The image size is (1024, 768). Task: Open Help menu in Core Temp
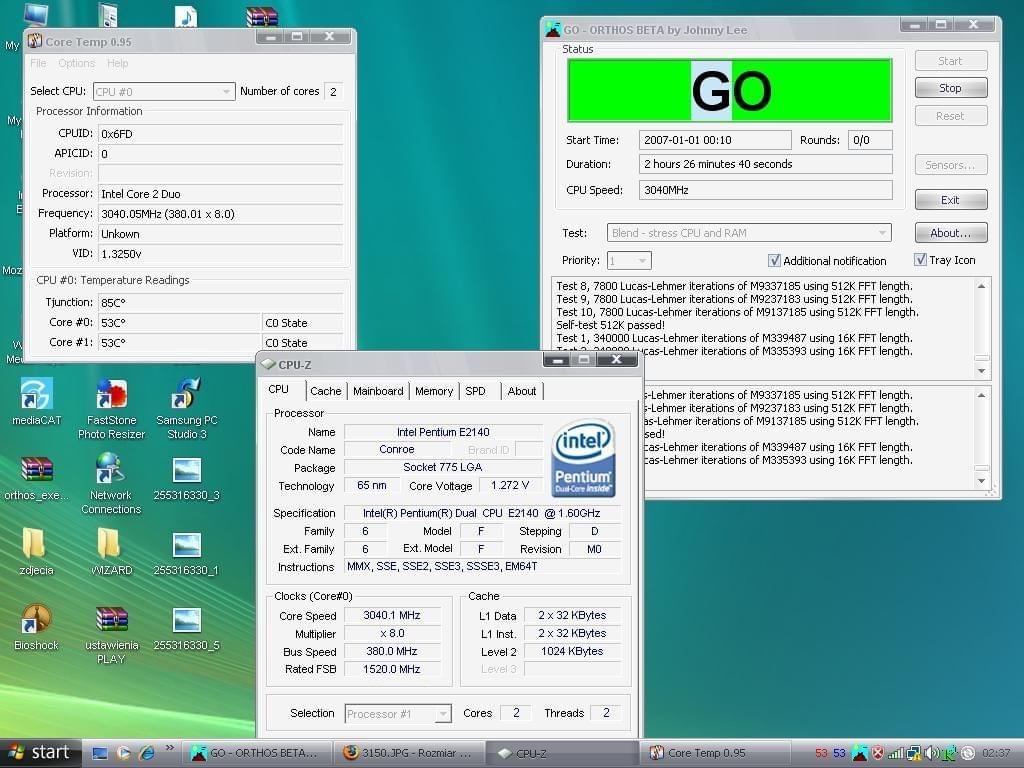coord(118,63)
